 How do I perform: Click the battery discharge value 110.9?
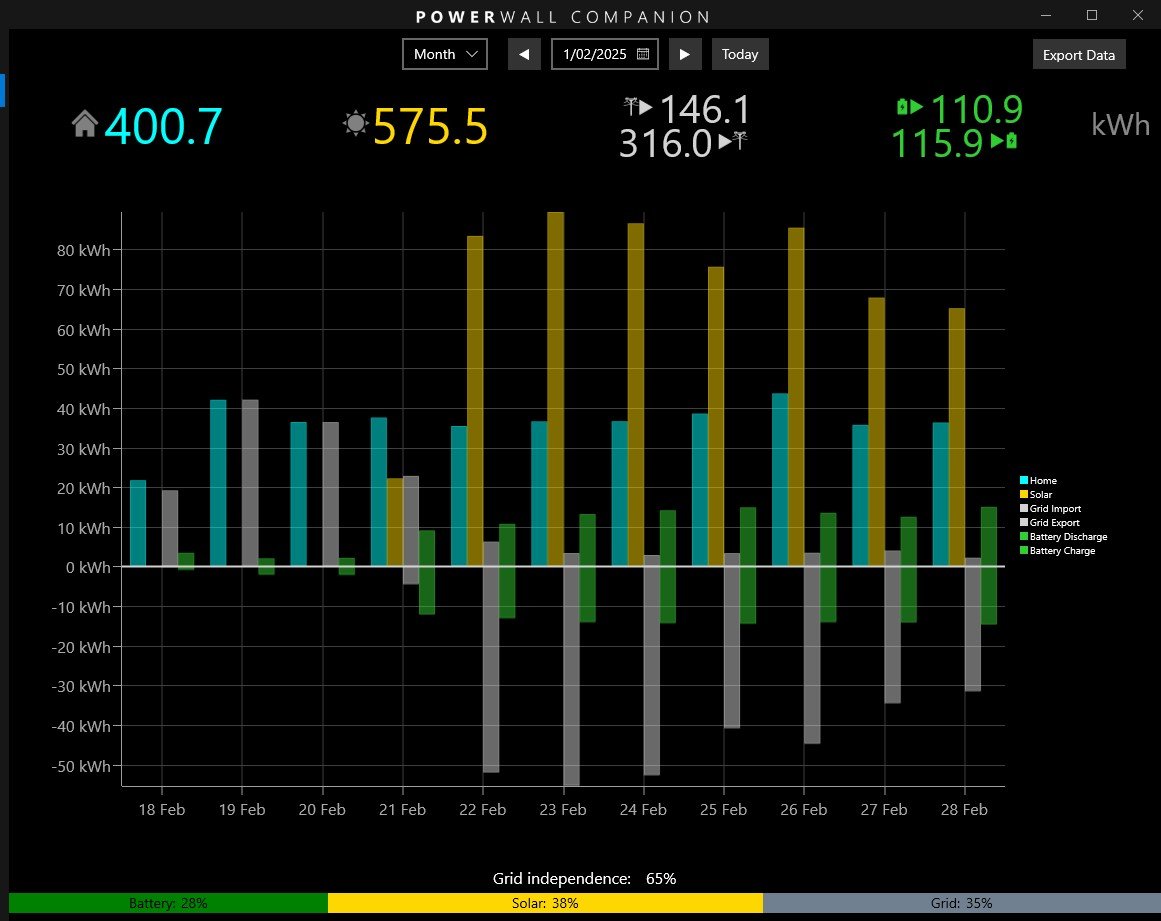pos(977,110)
